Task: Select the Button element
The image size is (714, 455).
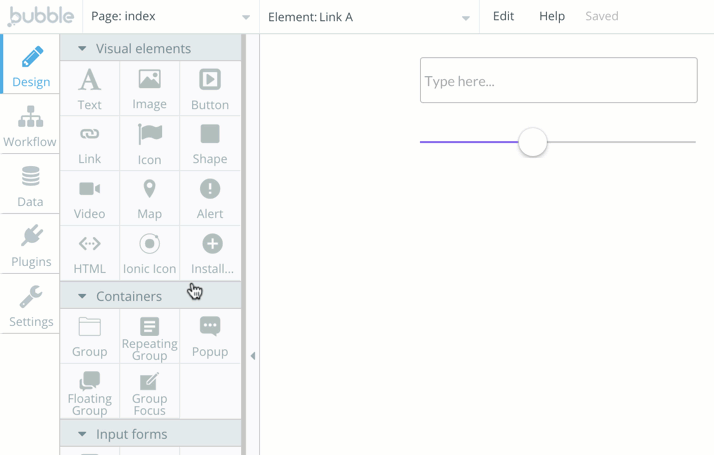Action: pos(210,88)
